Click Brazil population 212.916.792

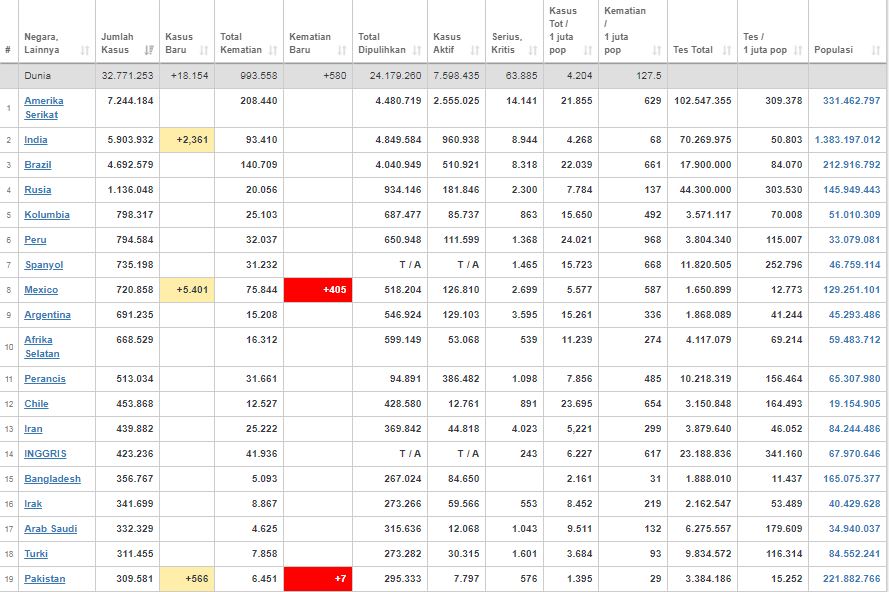(851, 164)
